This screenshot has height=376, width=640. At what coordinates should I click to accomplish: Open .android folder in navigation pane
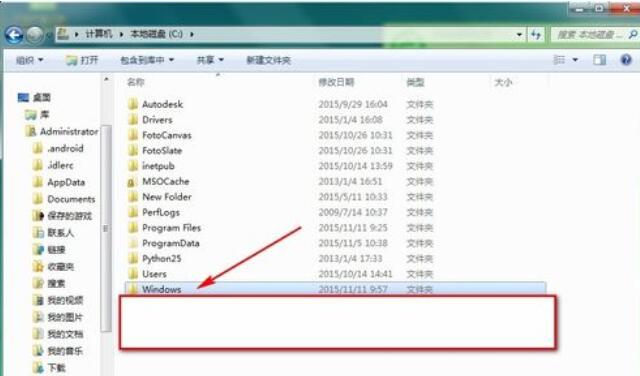[58, 148]
